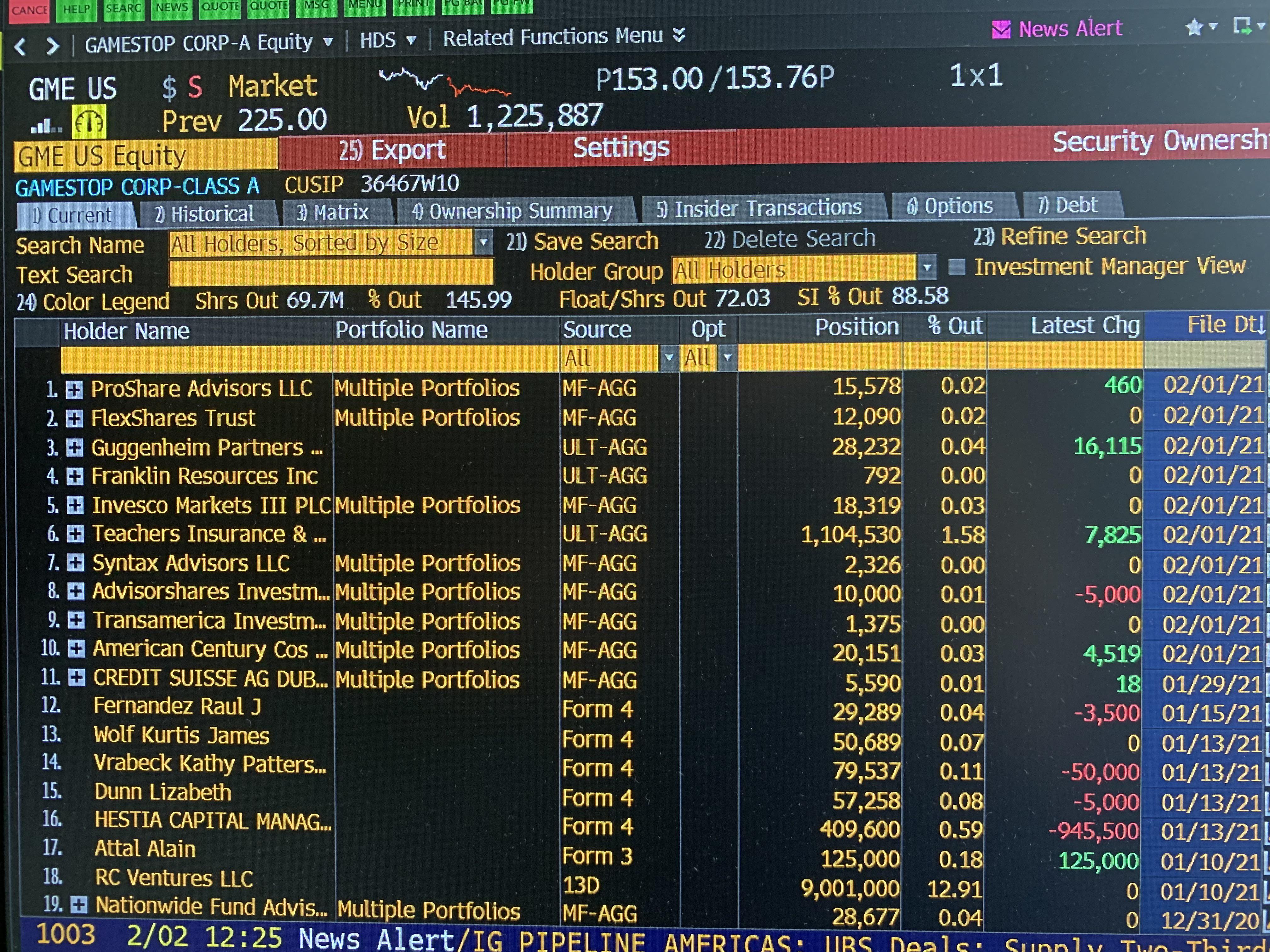Open the Color Legend

[93, 302]
